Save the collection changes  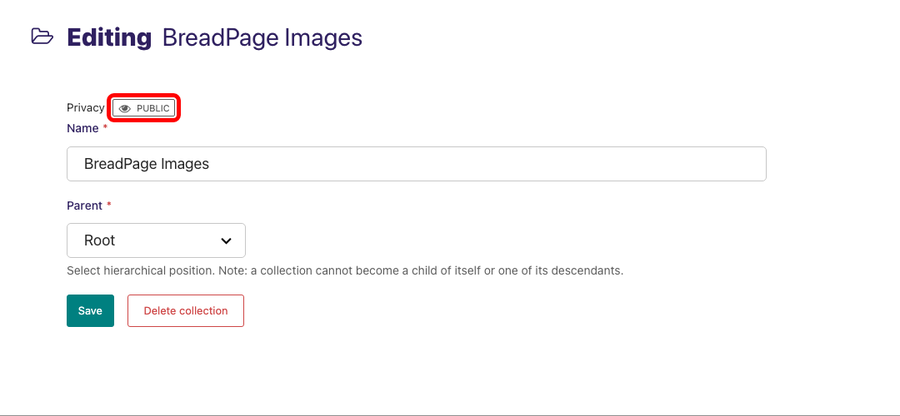(90, 310)
